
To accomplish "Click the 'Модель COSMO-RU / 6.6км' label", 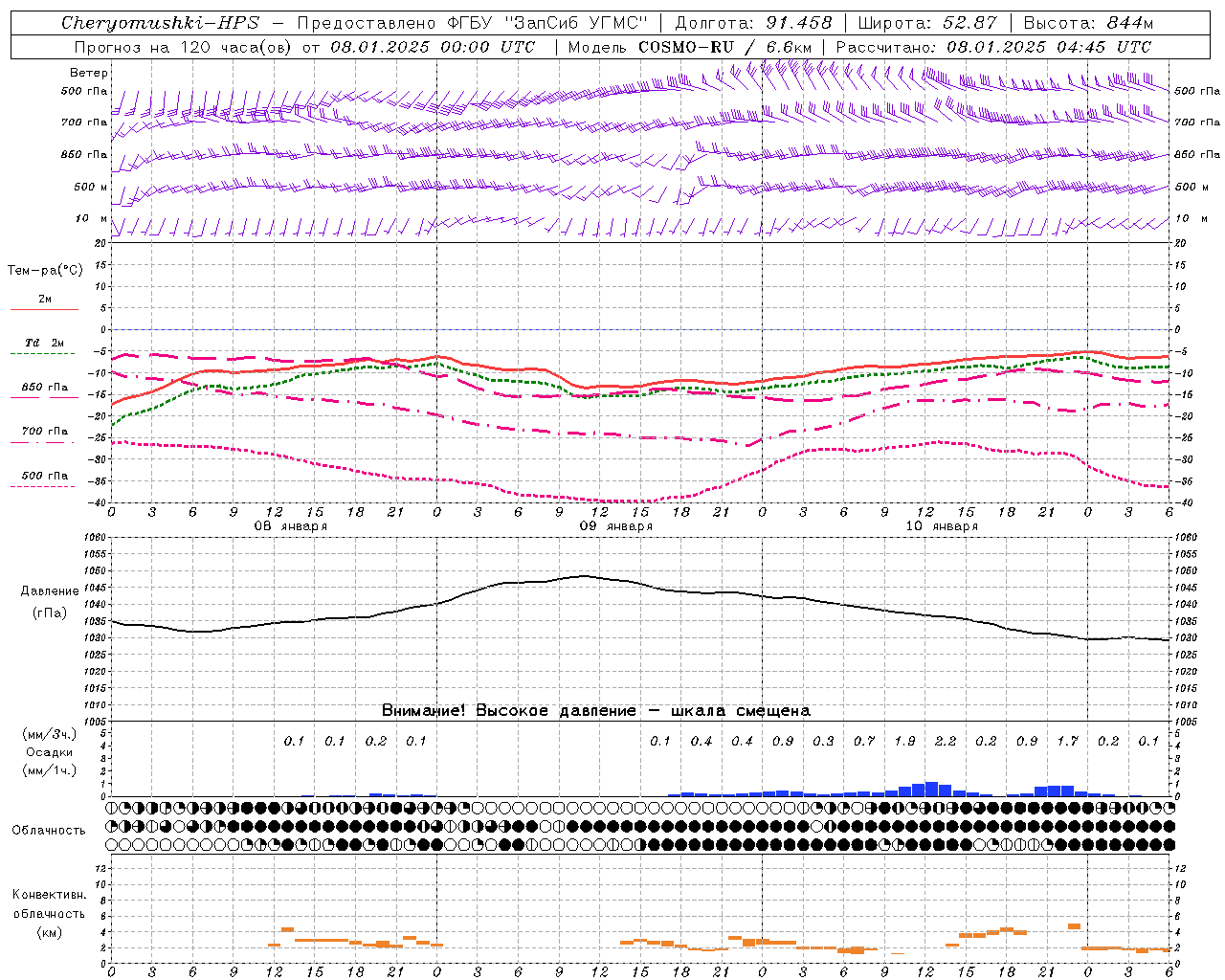I will [x=690, y=47].
